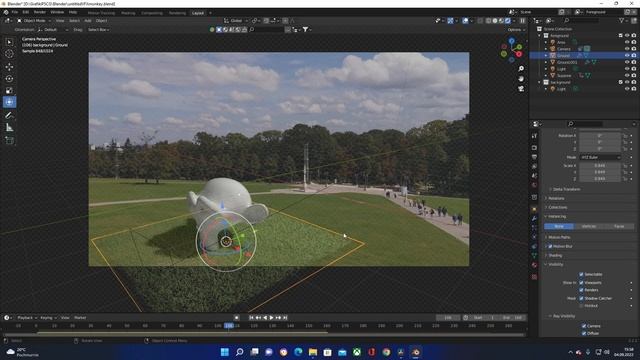Screen dimensions: 640x360
Task: Select the Measure tool
Action: coord(9,128)
